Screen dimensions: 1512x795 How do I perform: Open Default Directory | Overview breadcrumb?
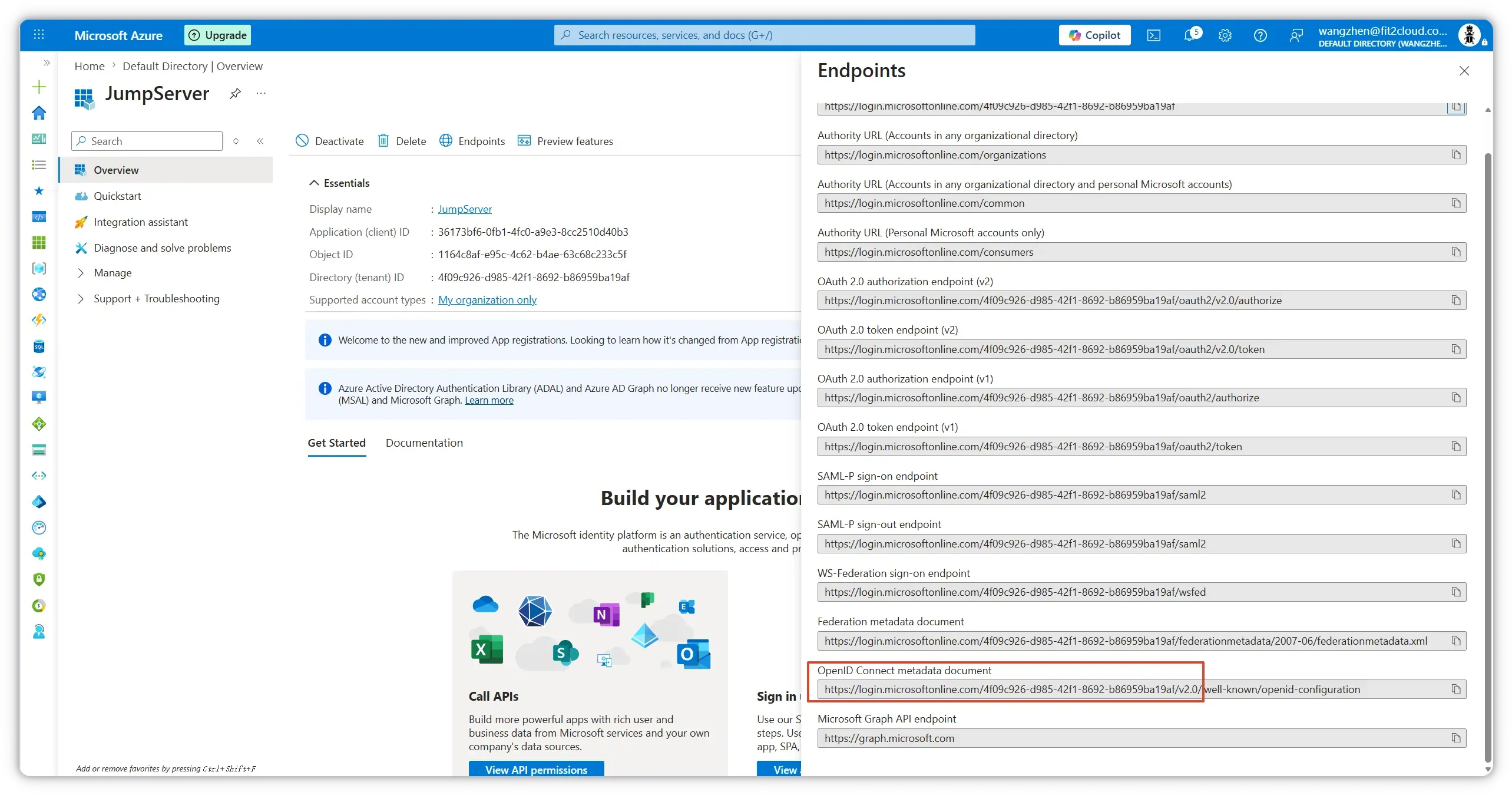point(193,66)
